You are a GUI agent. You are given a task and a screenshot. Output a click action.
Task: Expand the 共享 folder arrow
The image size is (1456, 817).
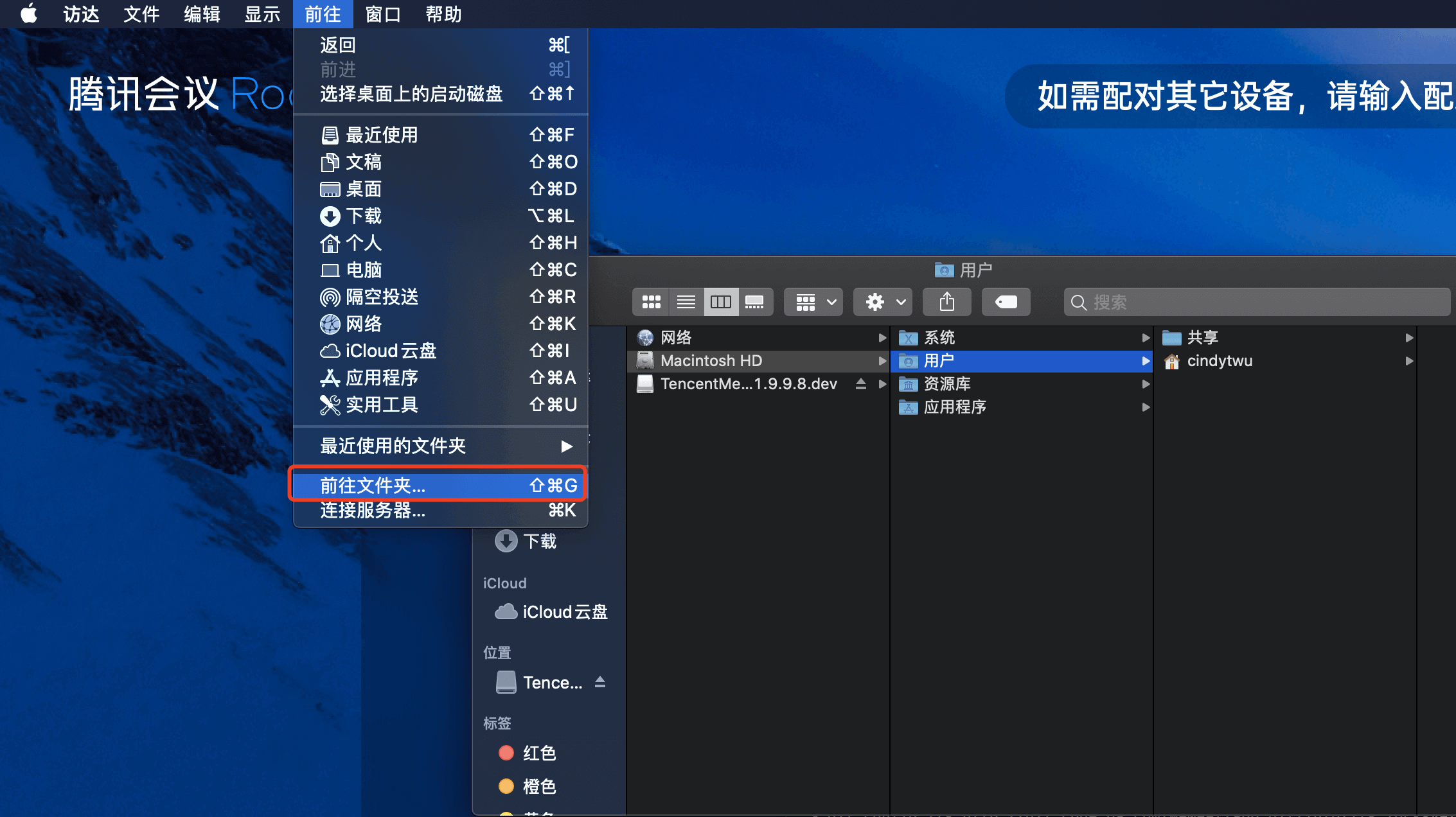pyautogui.click(x=1409, y=338)
